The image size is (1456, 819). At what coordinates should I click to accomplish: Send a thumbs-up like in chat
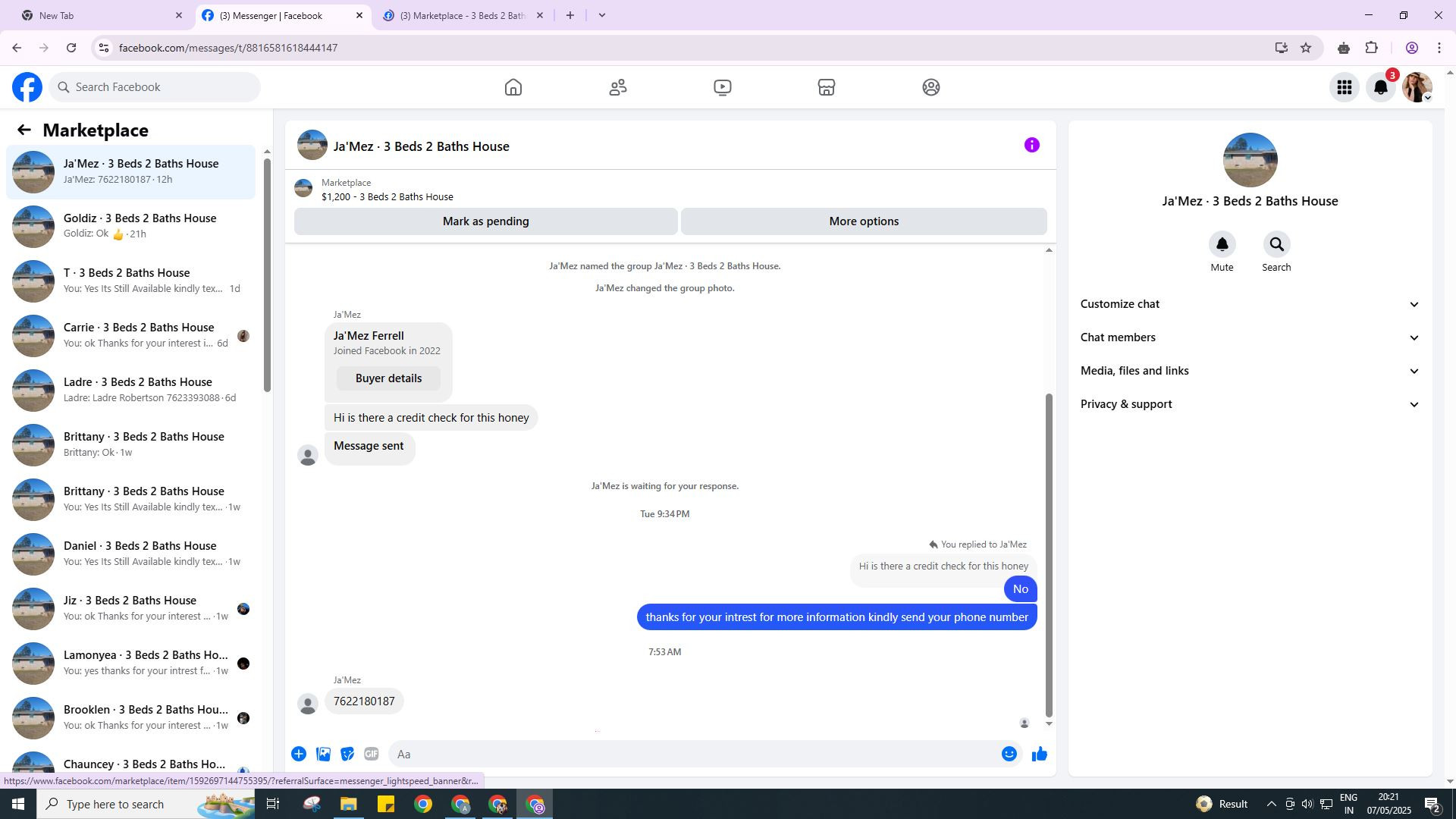[1039, 754]
